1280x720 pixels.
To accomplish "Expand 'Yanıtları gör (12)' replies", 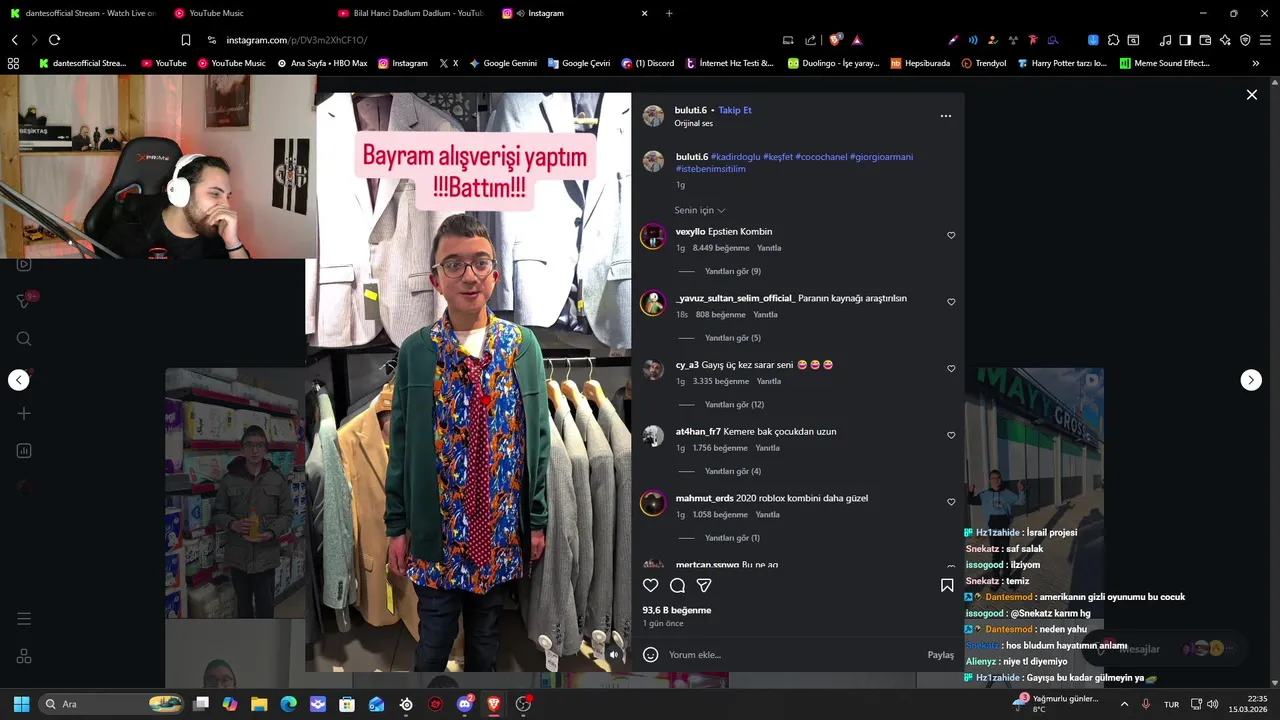I will click(x=734, y=405).
